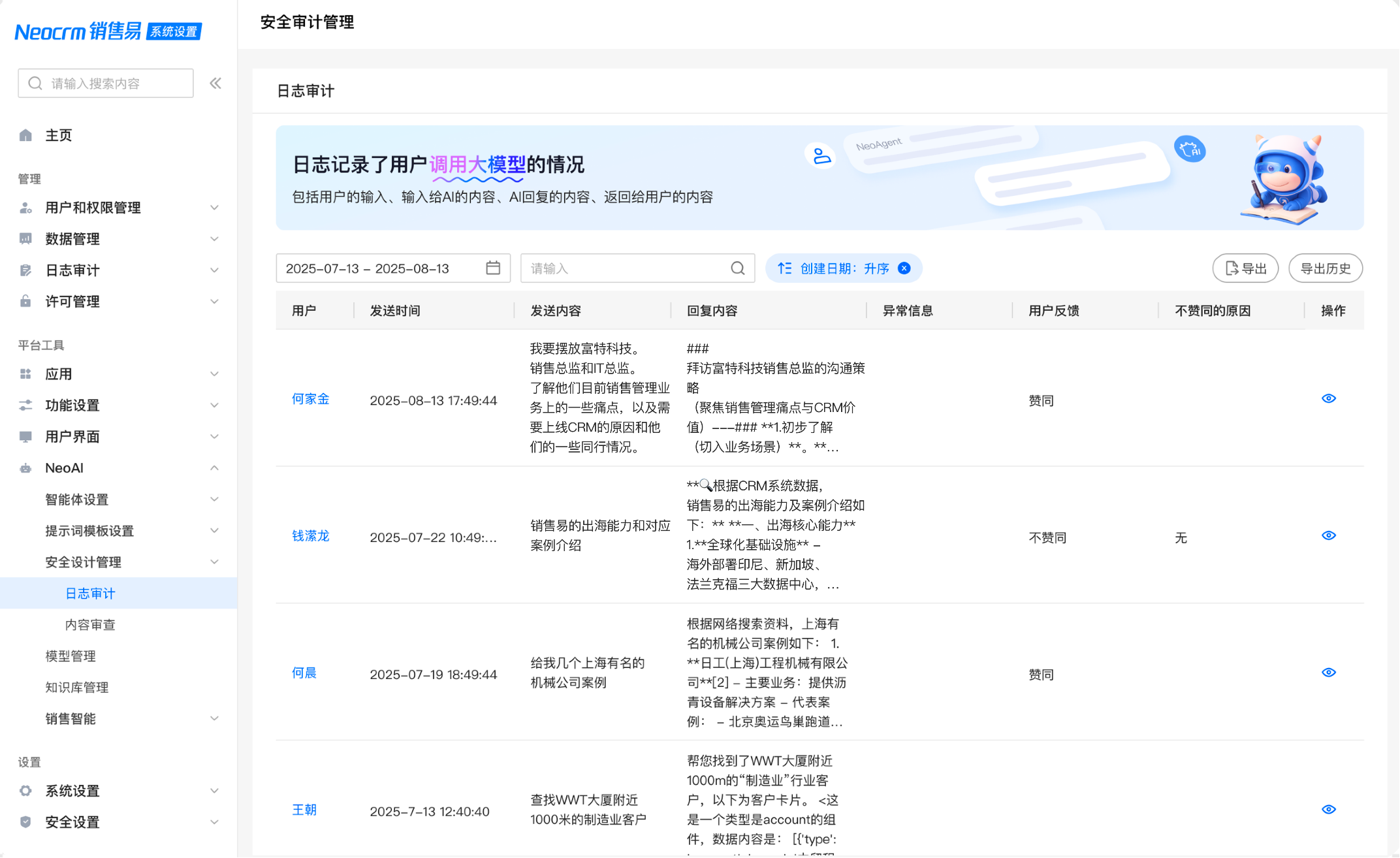View details of 钱潆龙's log entry
This screenshot has height=858, width=1400.
(1328, 536)
